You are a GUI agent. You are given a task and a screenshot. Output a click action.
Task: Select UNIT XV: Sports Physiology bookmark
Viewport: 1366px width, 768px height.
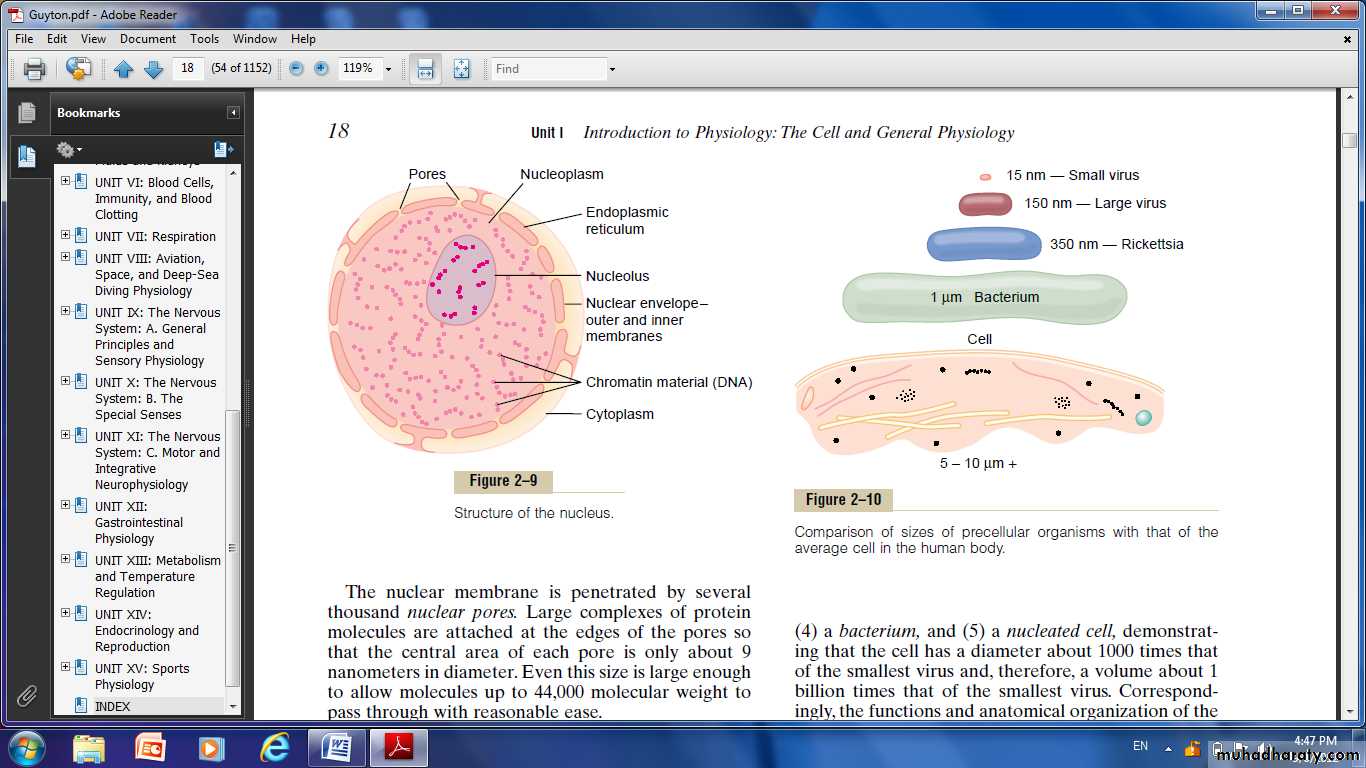141,676
